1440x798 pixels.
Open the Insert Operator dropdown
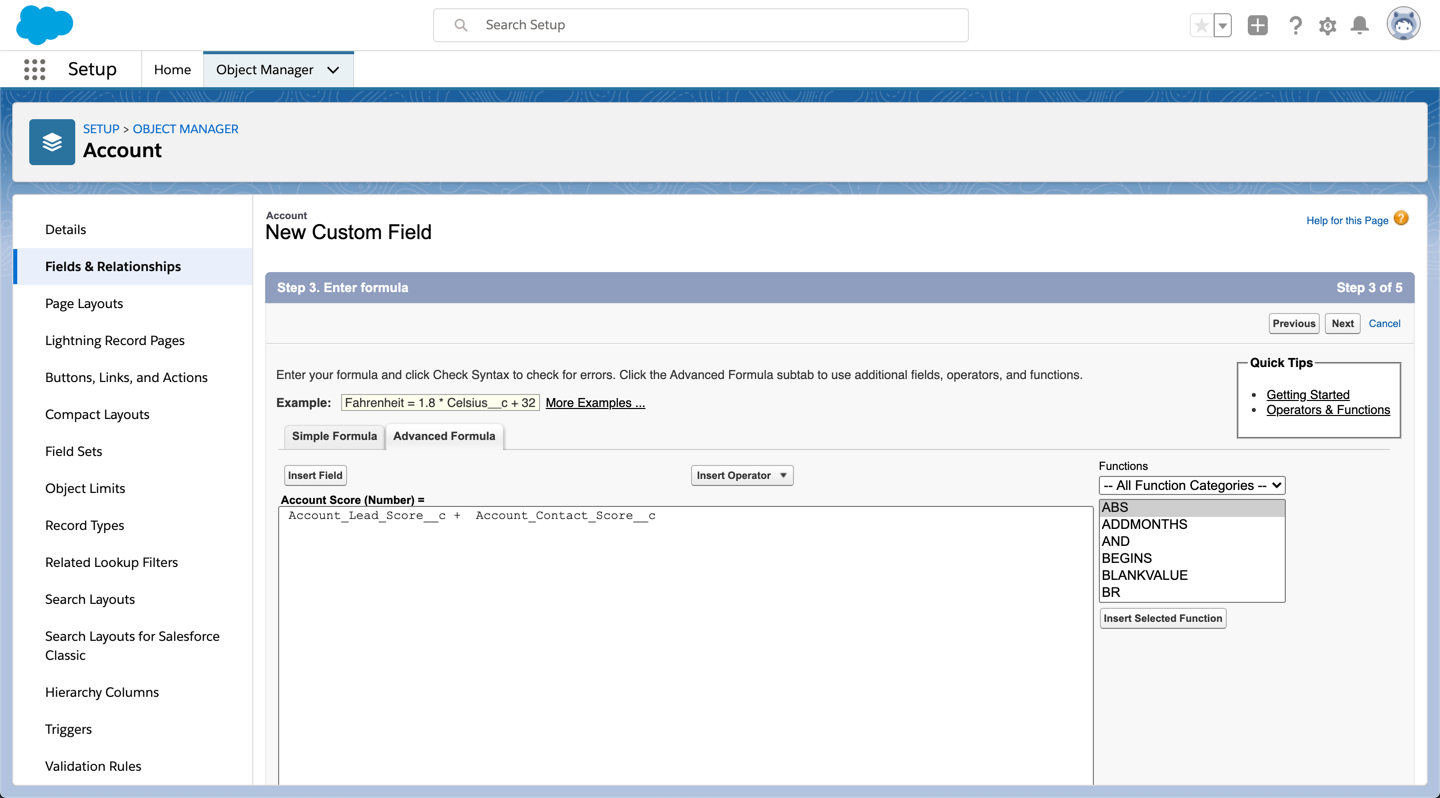point(742,475)
